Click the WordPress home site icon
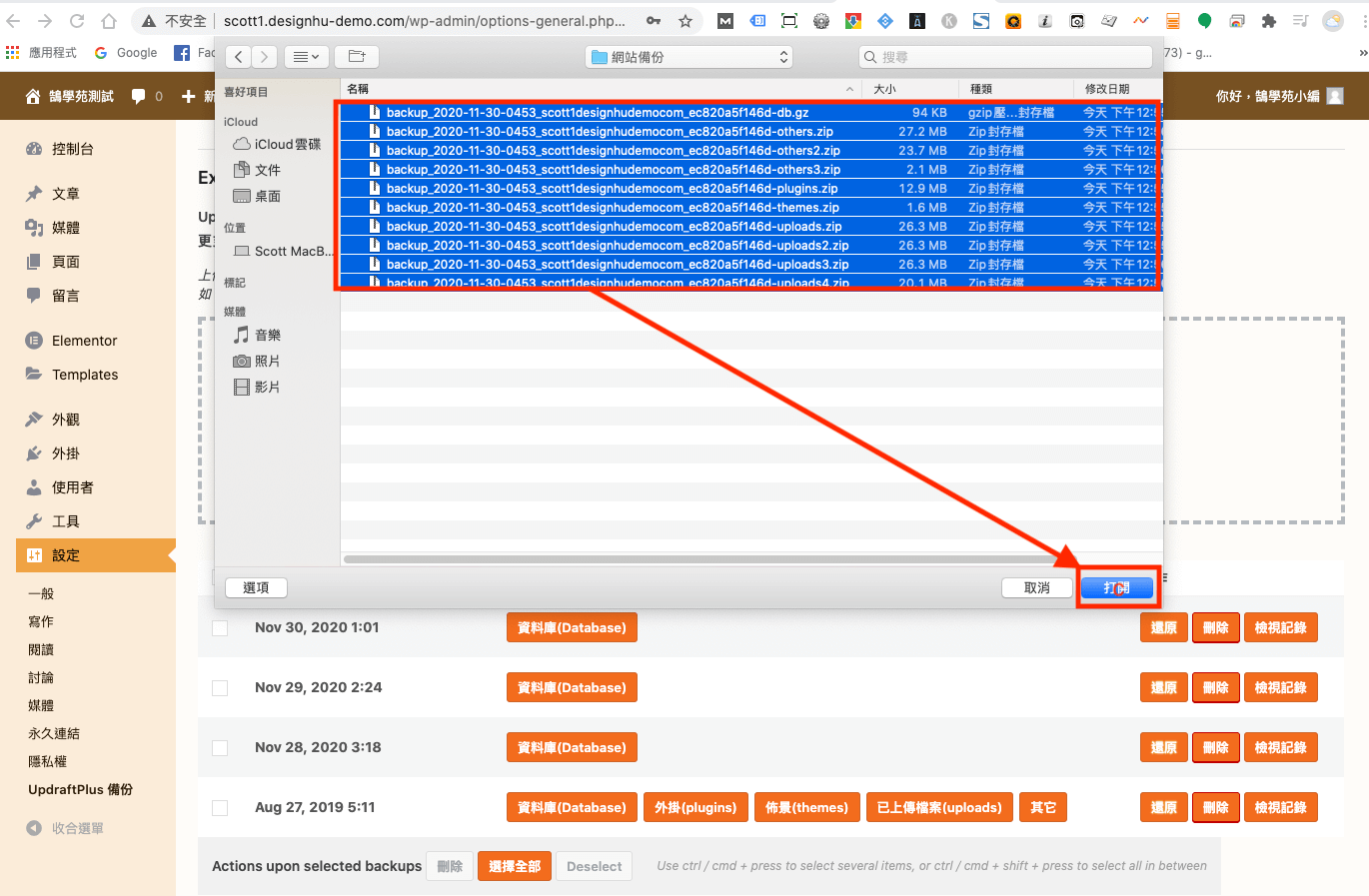Screen dimensions: 1369x896 coord(33,96)
